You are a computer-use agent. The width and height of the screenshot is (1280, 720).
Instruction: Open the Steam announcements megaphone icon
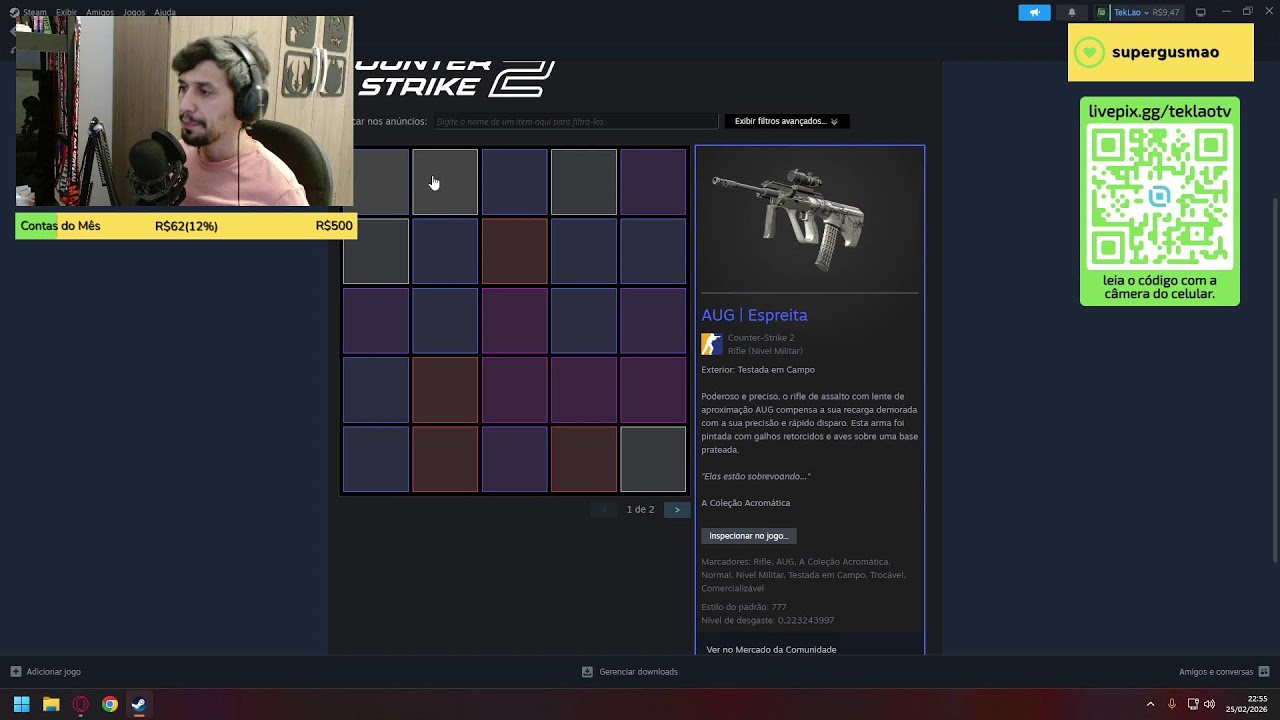tap(1034, 12)
